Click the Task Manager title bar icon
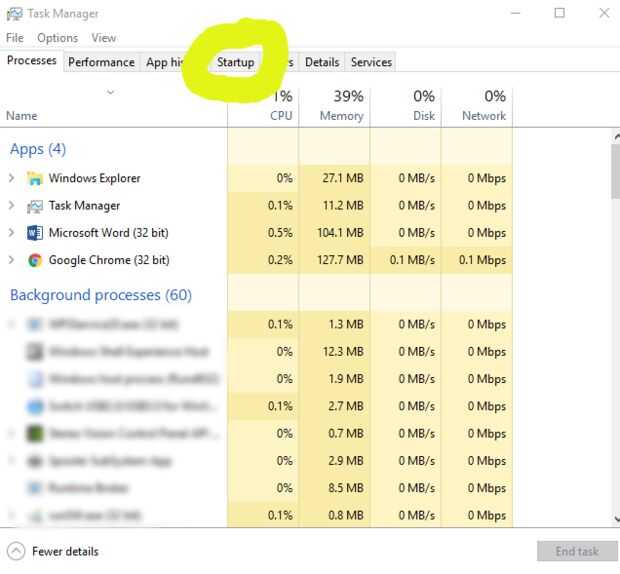 tap(15, 14)
